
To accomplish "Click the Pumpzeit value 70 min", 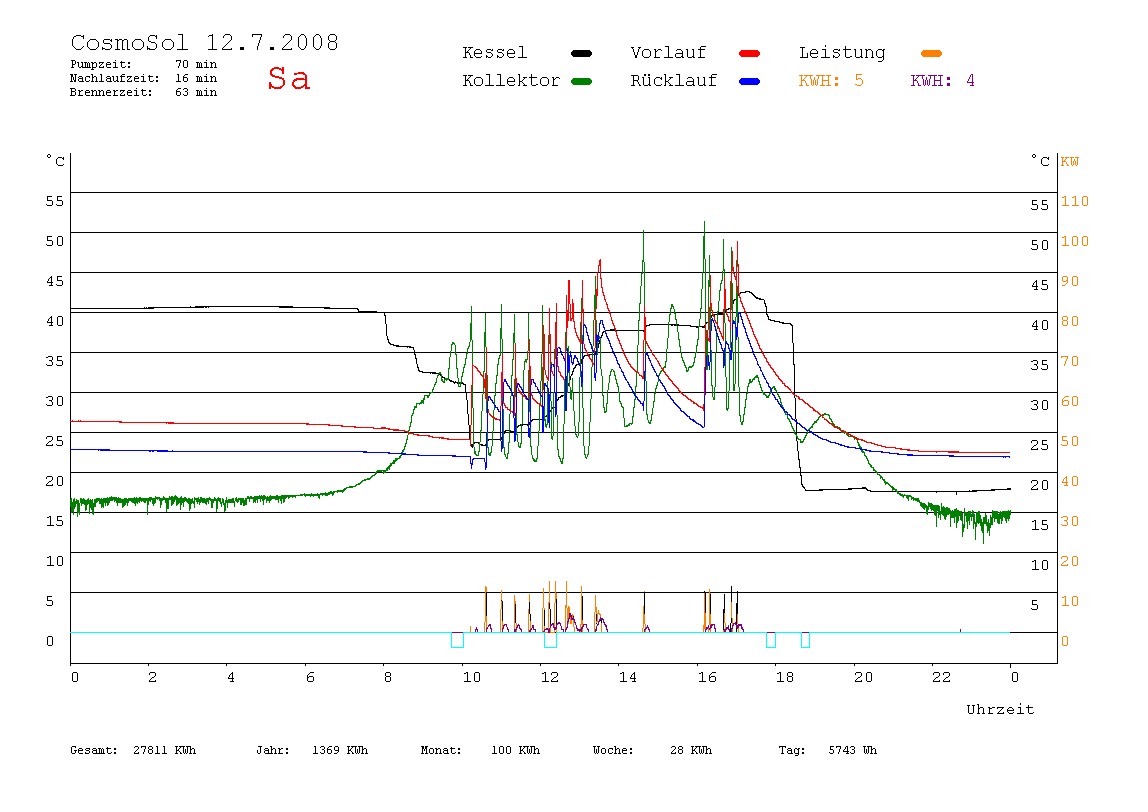I will [x=196, y=64].
